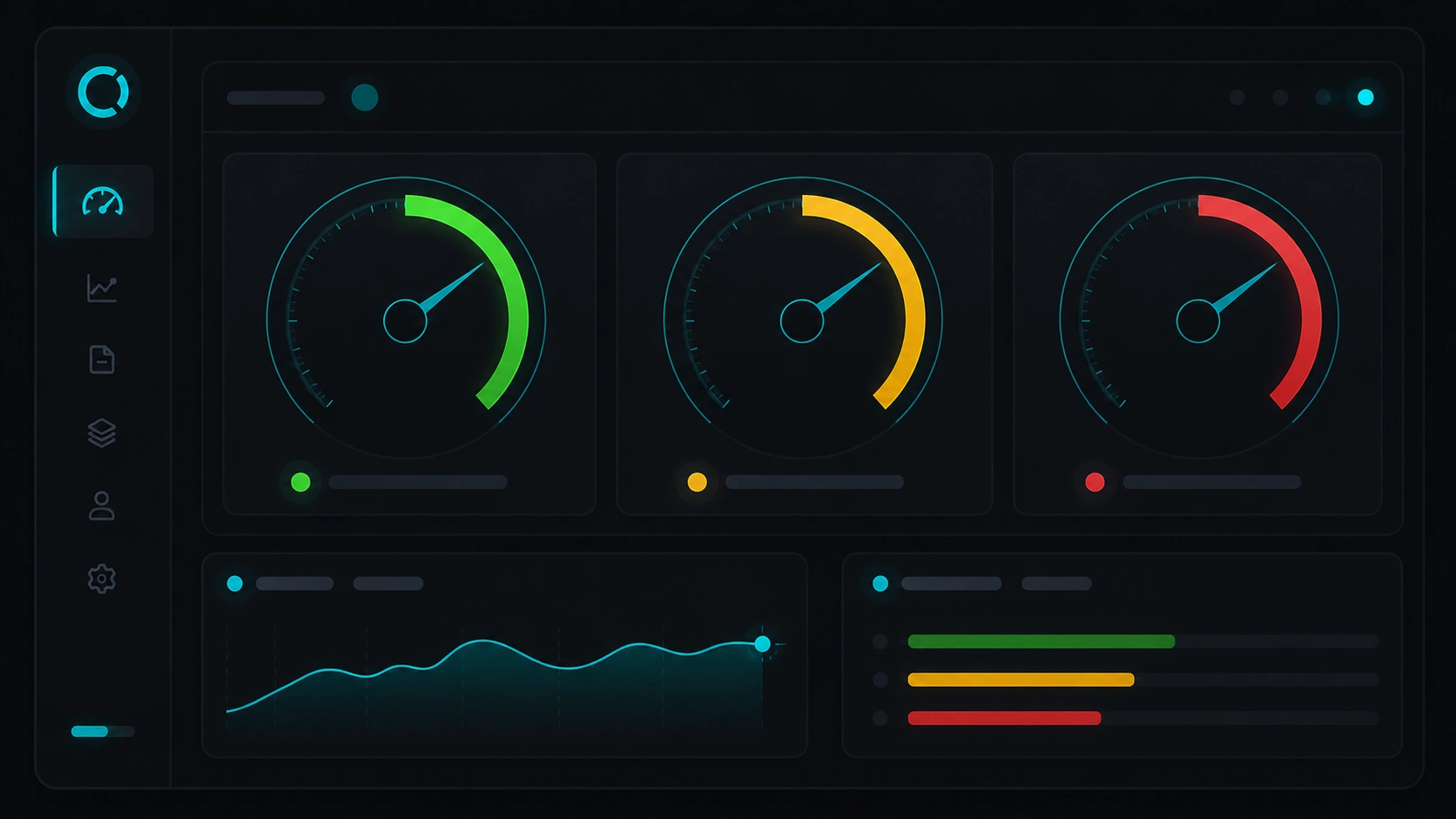Open the stacked layers sidebar icon
Image resolution: width=1456 pixels, height=819 pixels.
click(x=102, y=433)
